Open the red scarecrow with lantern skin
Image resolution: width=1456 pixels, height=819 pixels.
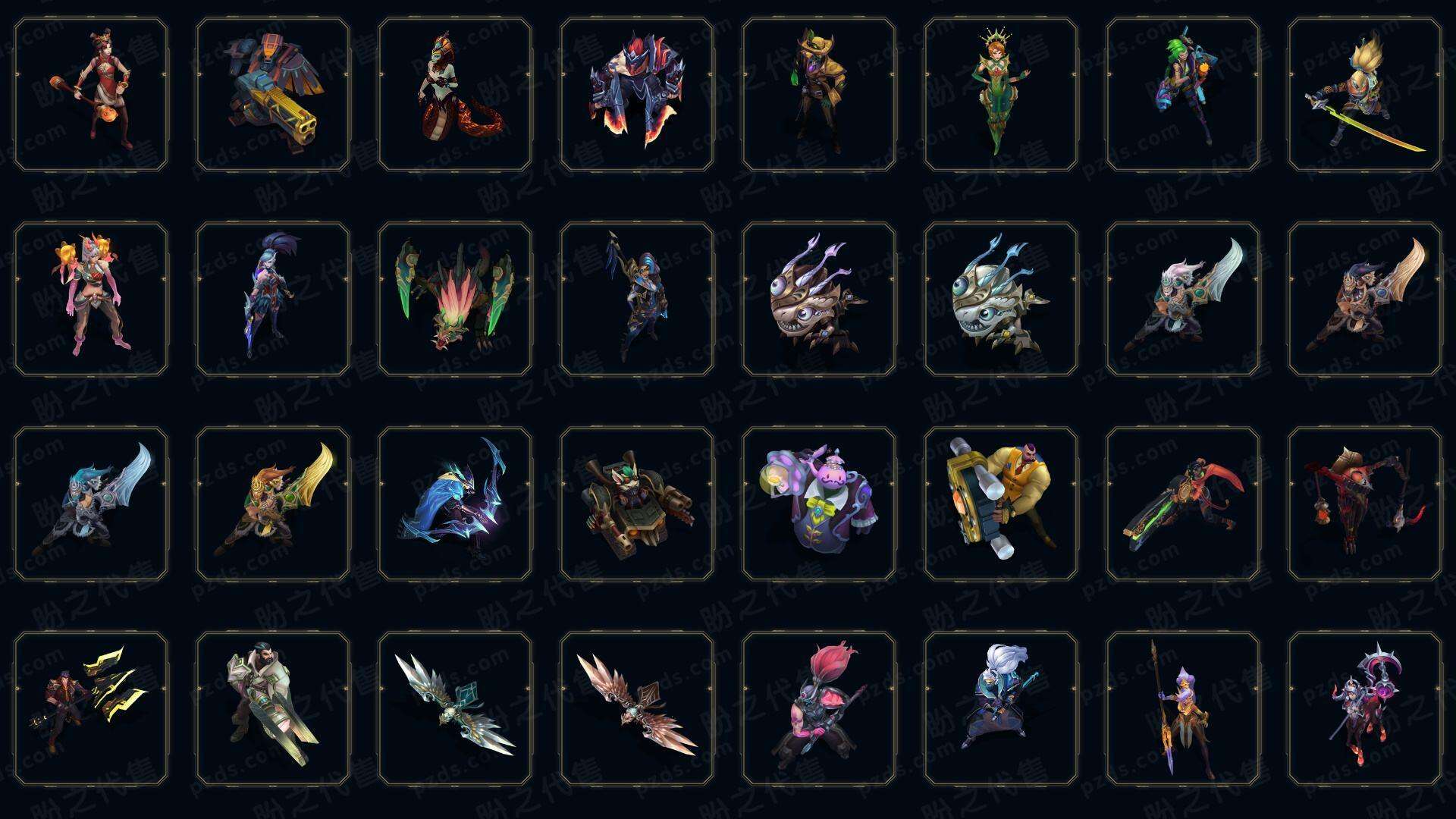coord(1365,504)
